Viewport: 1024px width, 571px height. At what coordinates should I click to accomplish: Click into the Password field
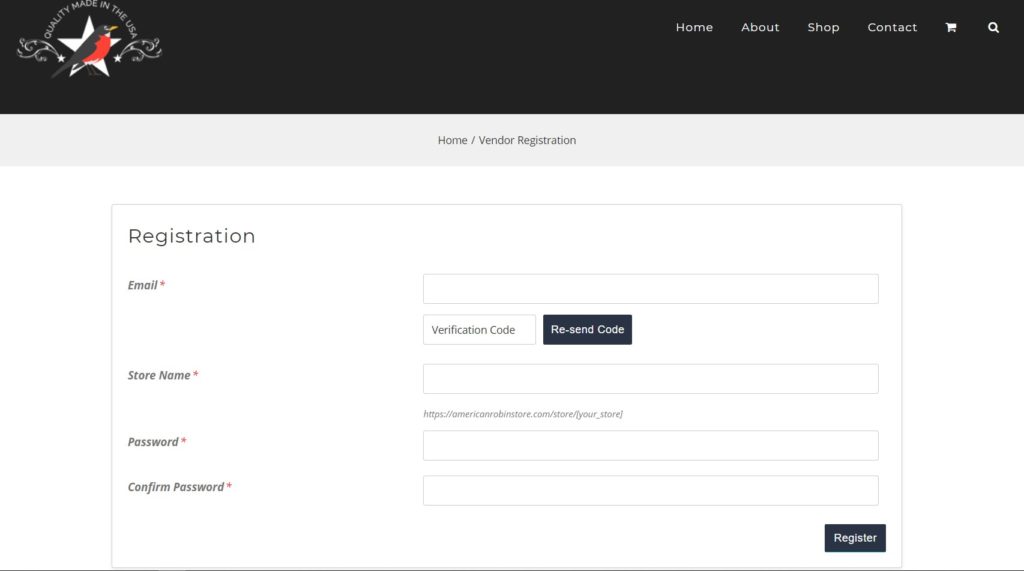point(650,446)
